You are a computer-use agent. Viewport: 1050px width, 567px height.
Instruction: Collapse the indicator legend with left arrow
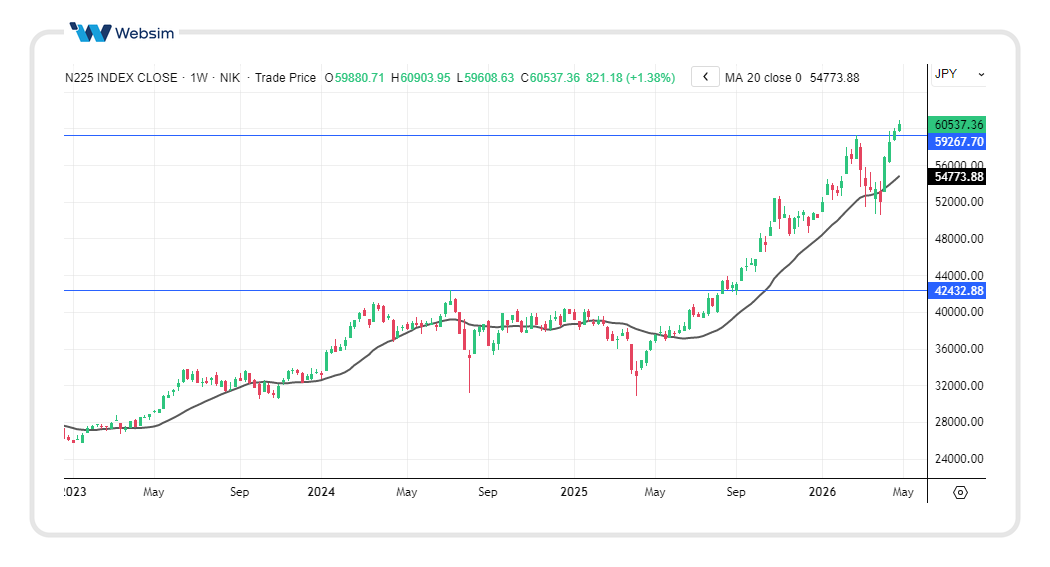[705, 77]
